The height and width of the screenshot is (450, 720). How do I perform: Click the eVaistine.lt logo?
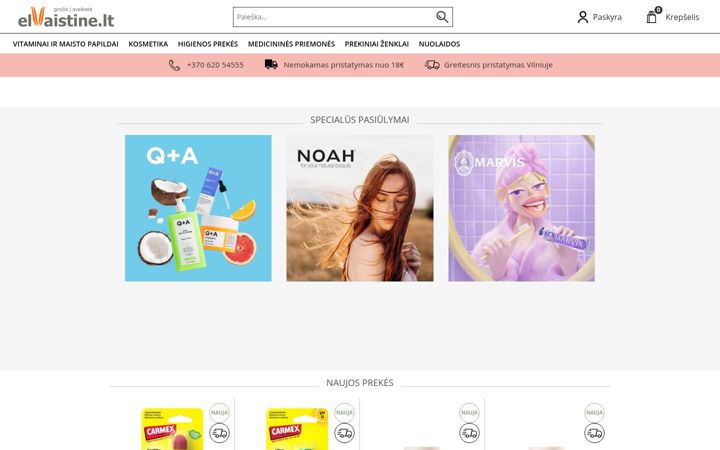coord(66,17)
